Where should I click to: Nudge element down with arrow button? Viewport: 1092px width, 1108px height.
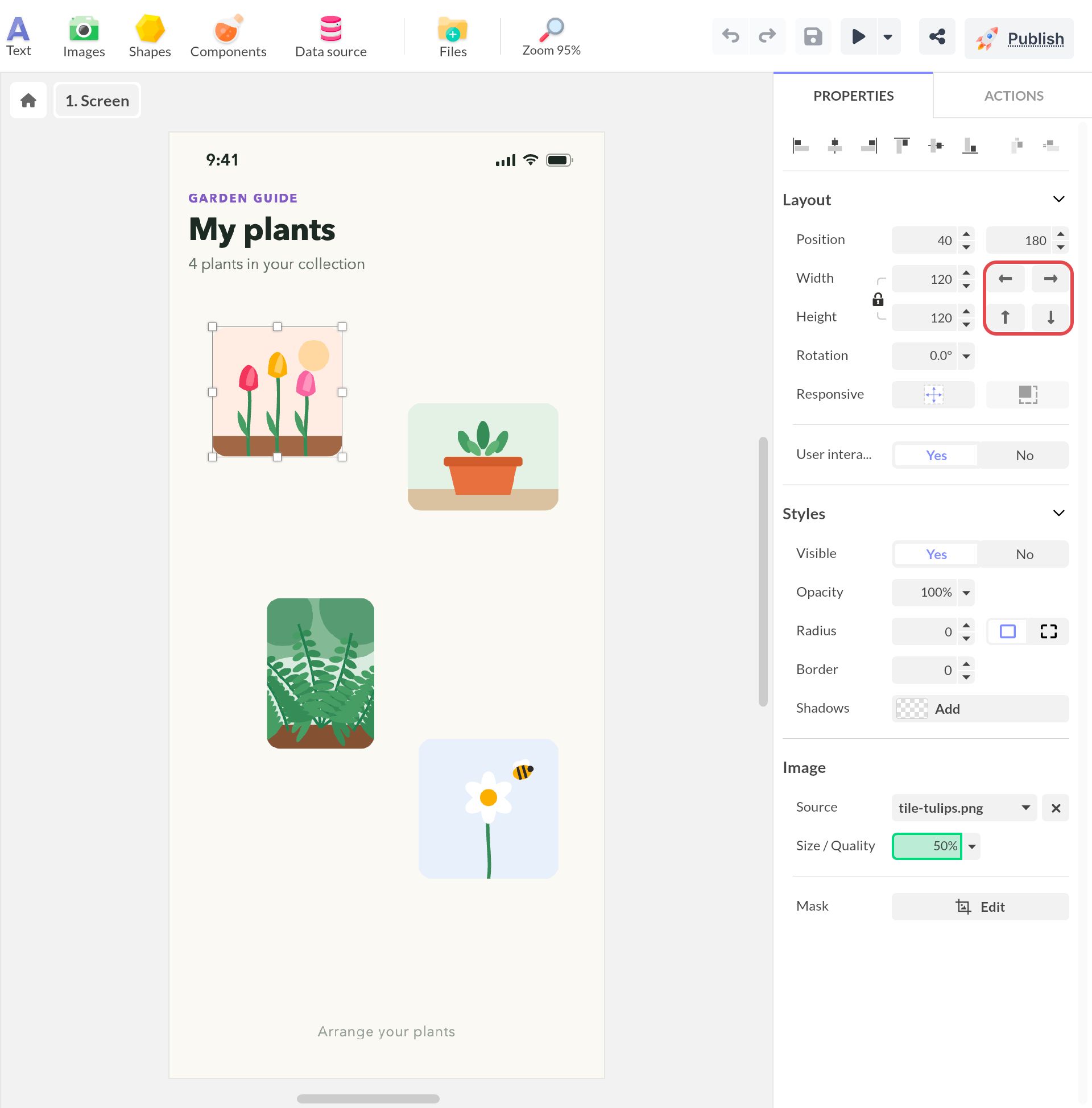pos(1050,317)
